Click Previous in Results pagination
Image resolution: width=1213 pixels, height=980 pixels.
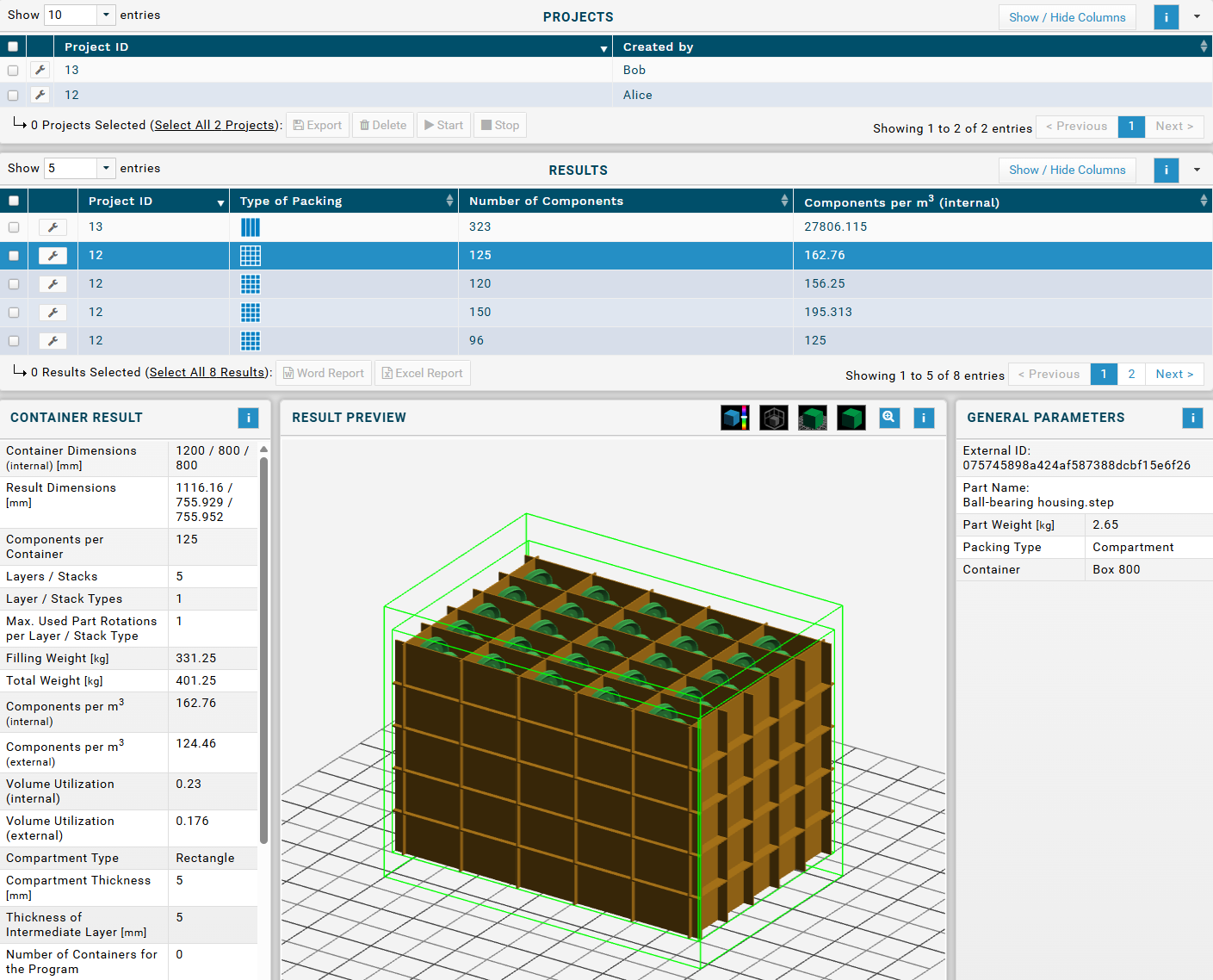1049,374
